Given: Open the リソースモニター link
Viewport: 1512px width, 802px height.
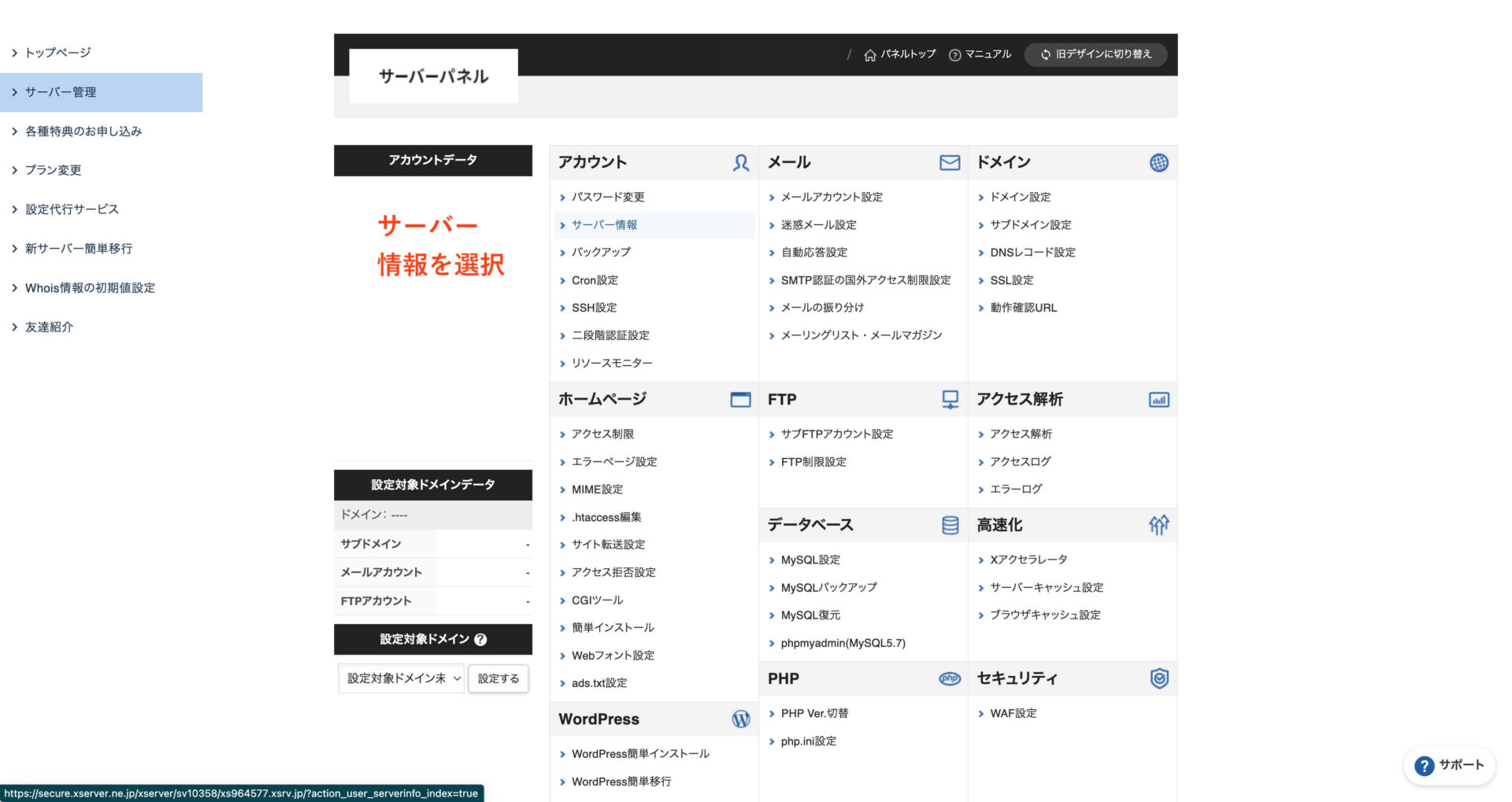Looking at the screenshot, I should [x=612, y=364].
